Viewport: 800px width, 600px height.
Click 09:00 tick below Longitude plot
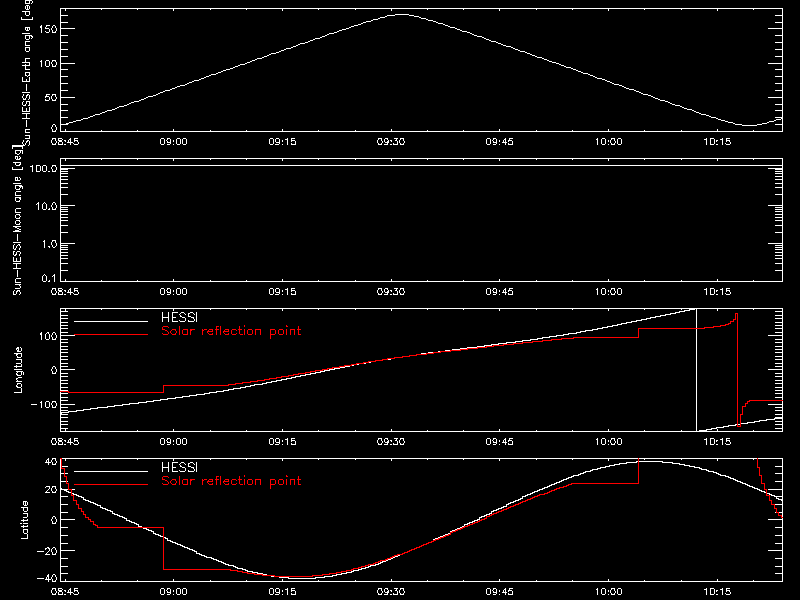pyautogui.click(x=173, y=442)
